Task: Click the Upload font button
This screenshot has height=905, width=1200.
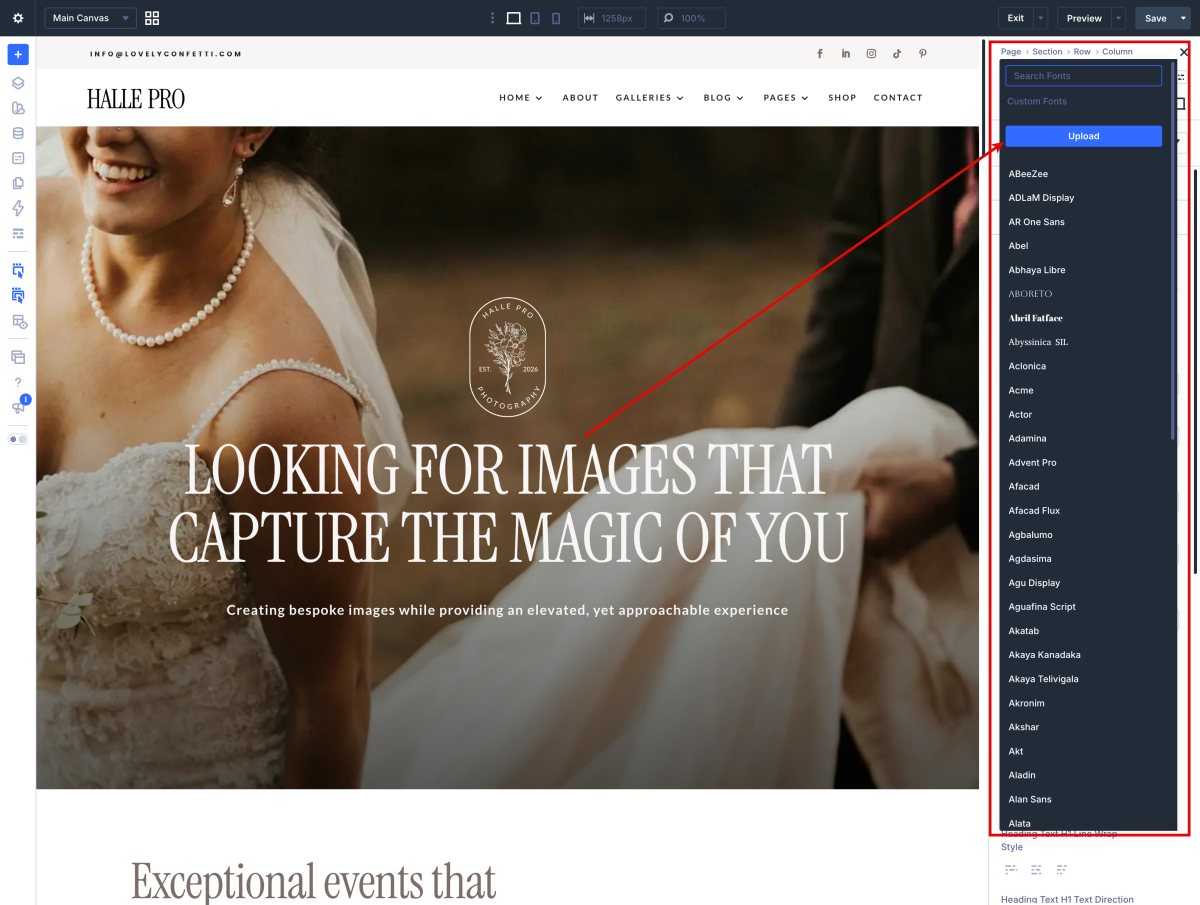Action: pos(1083,136)
